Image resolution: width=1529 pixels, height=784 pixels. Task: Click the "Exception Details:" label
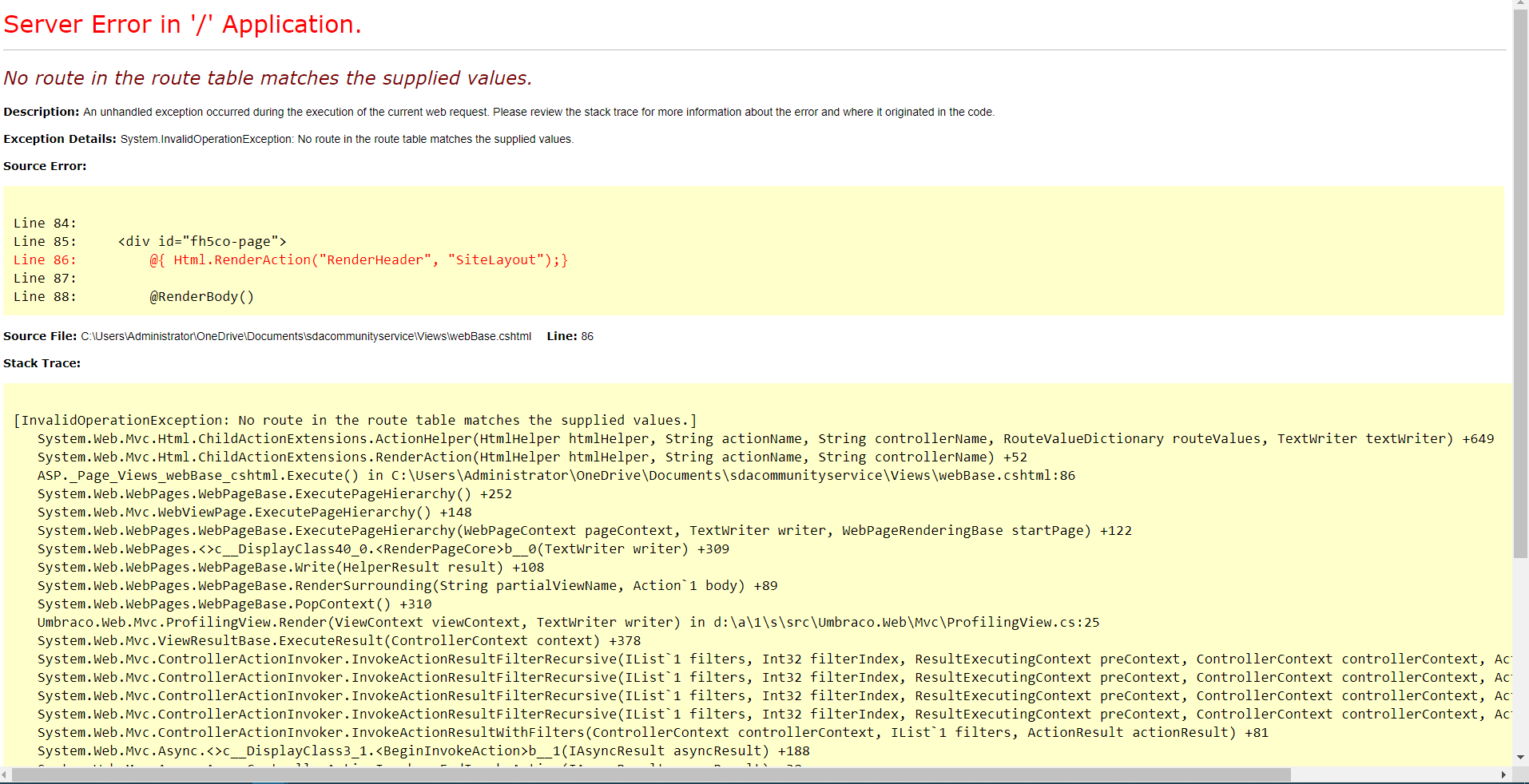click(x=60, y=139)
